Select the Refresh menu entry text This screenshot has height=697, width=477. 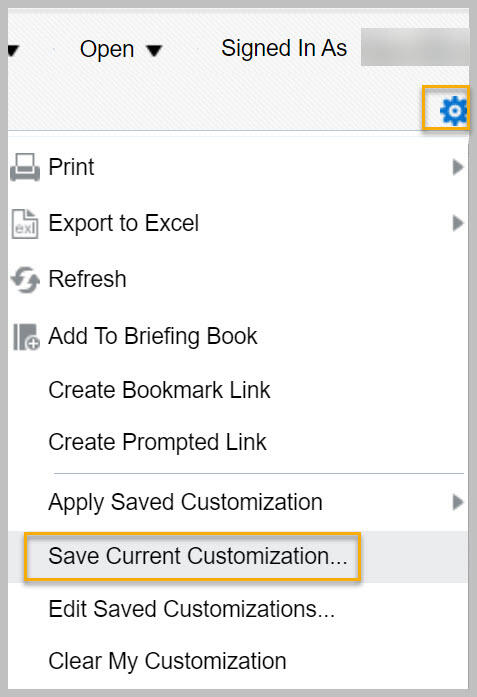87,279
